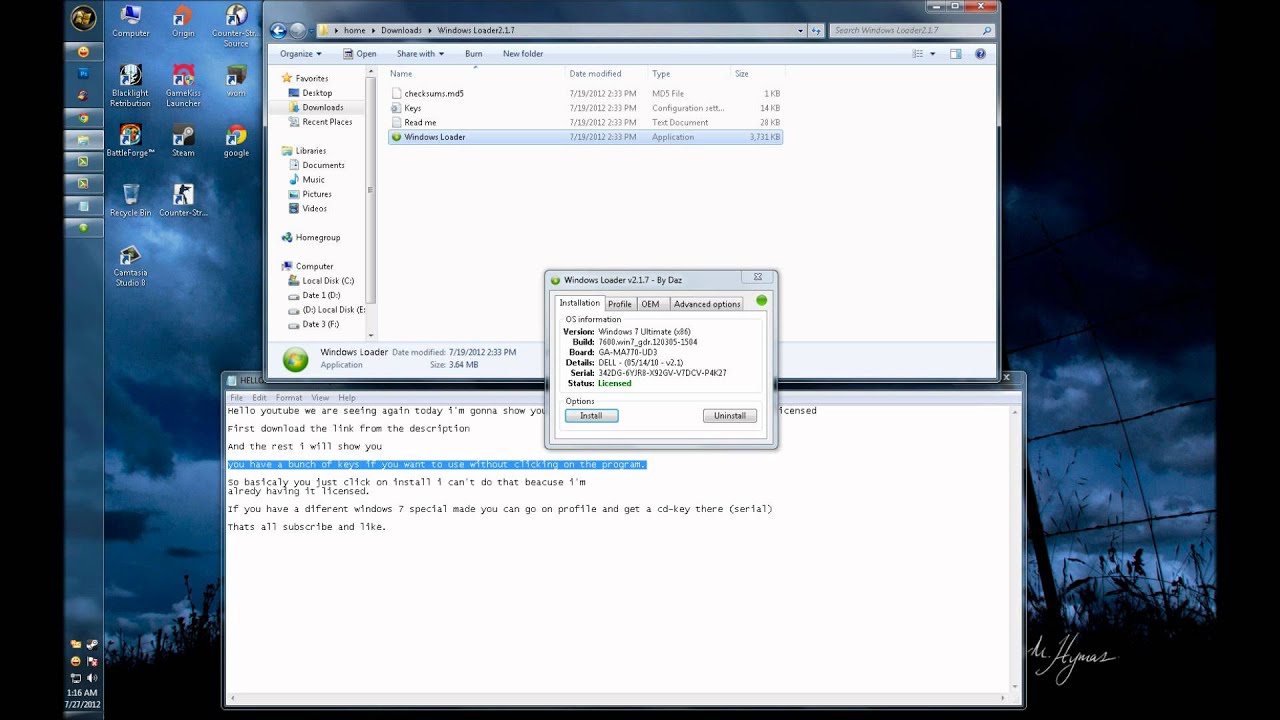Click Windows Explorer folder taskbar icon
1280x720 pixels.
[x=84, y=139]
